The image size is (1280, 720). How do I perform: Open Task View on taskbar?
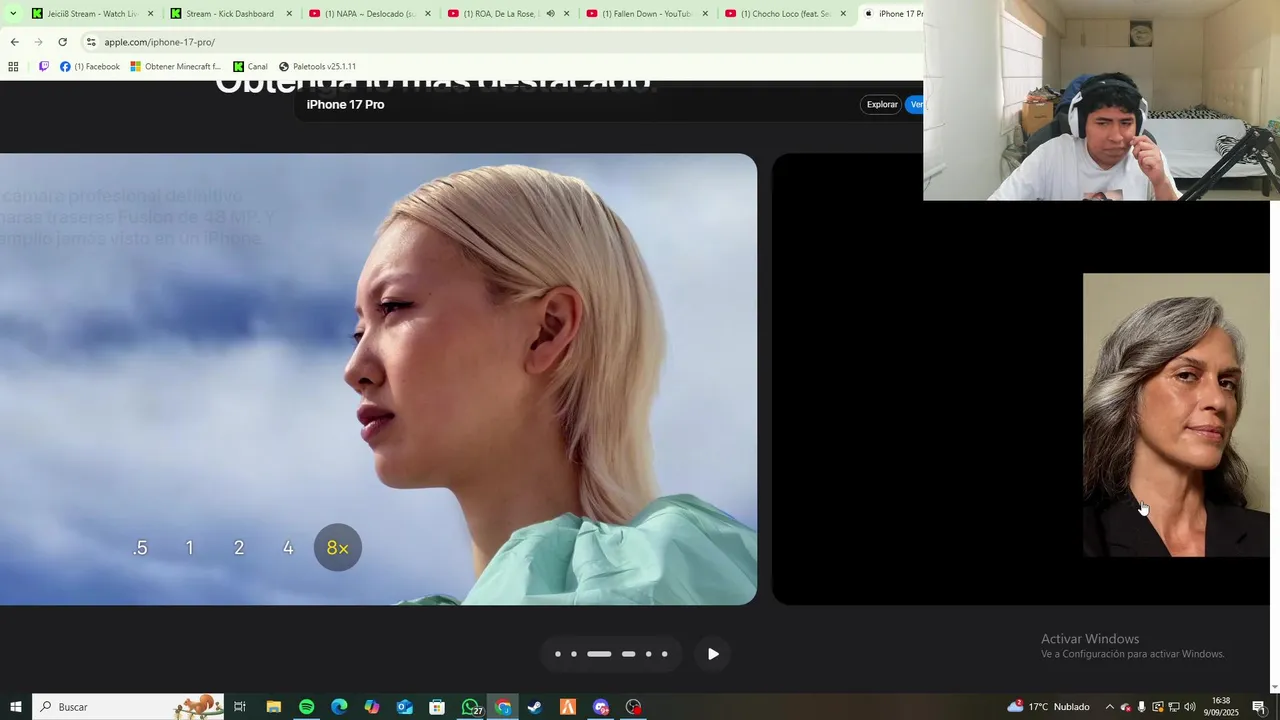[x=240, y=707]
